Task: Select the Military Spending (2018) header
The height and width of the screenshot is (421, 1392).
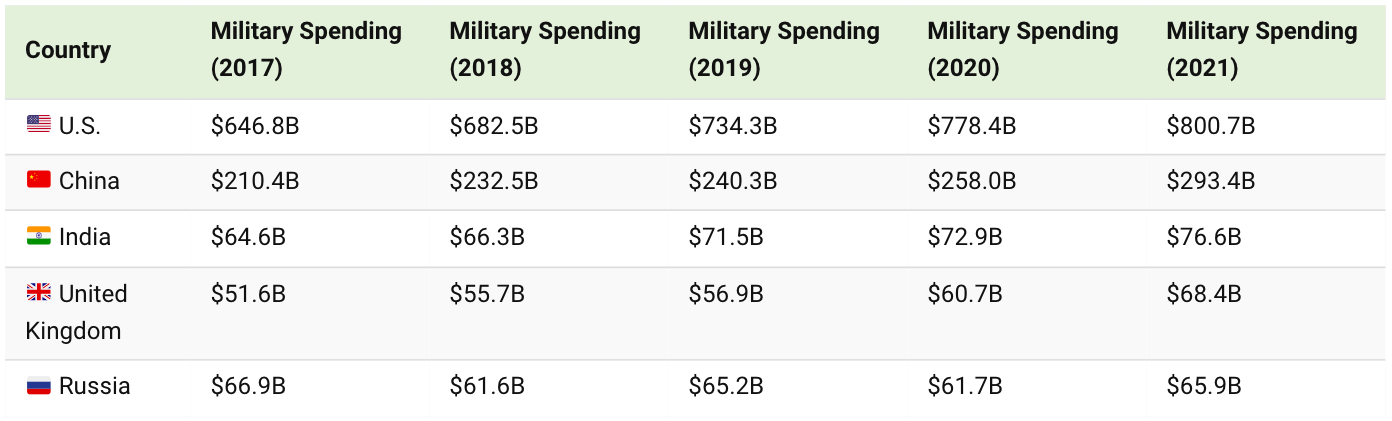Action: tap(545, 50)
